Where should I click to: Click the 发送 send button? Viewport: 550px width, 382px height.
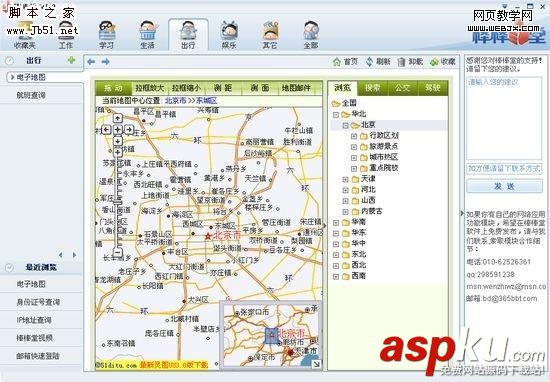pos(504,186)
